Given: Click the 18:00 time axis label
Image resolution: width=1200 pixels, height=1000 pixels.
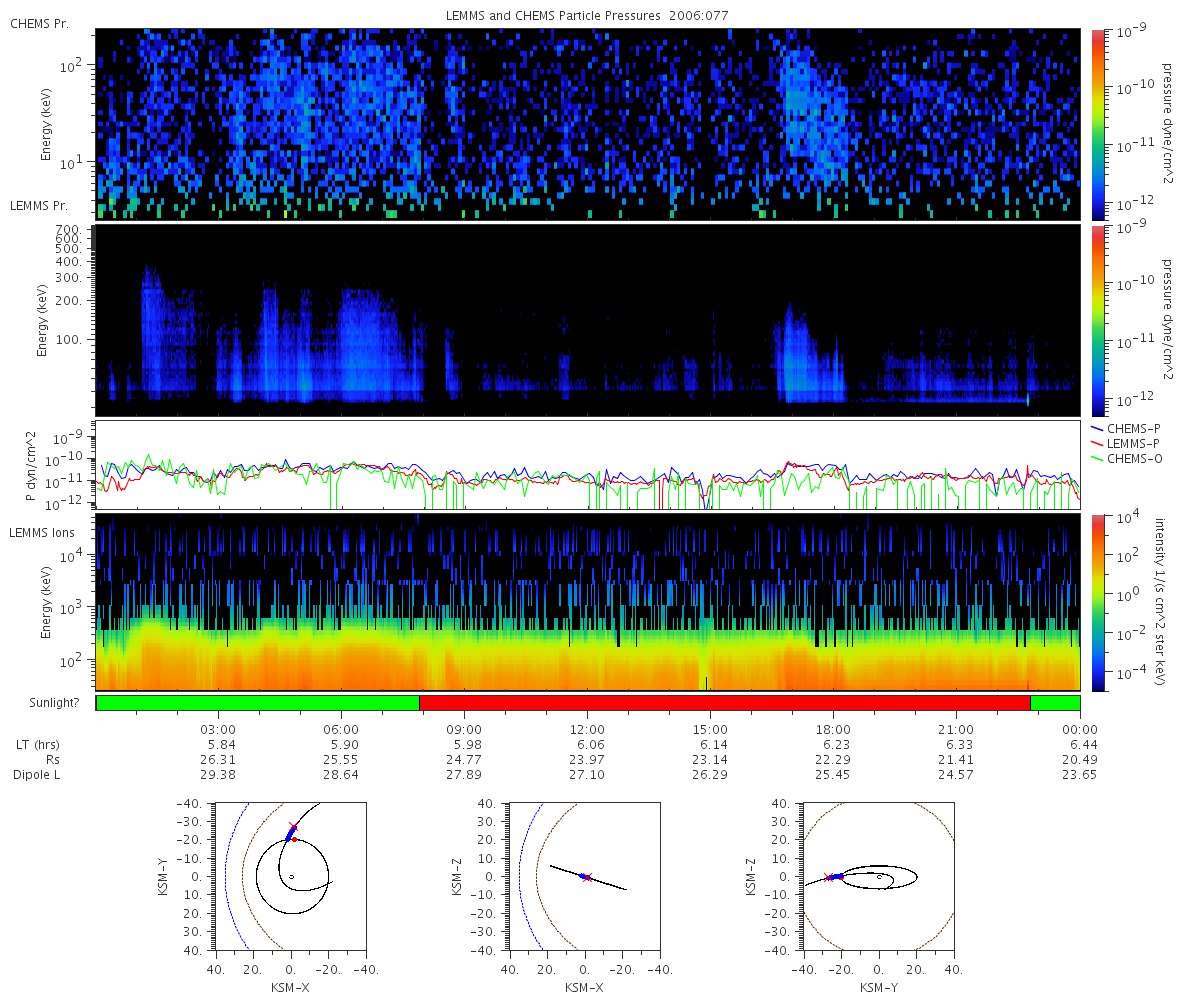Looking at the screenshot, I should [833, 729].
